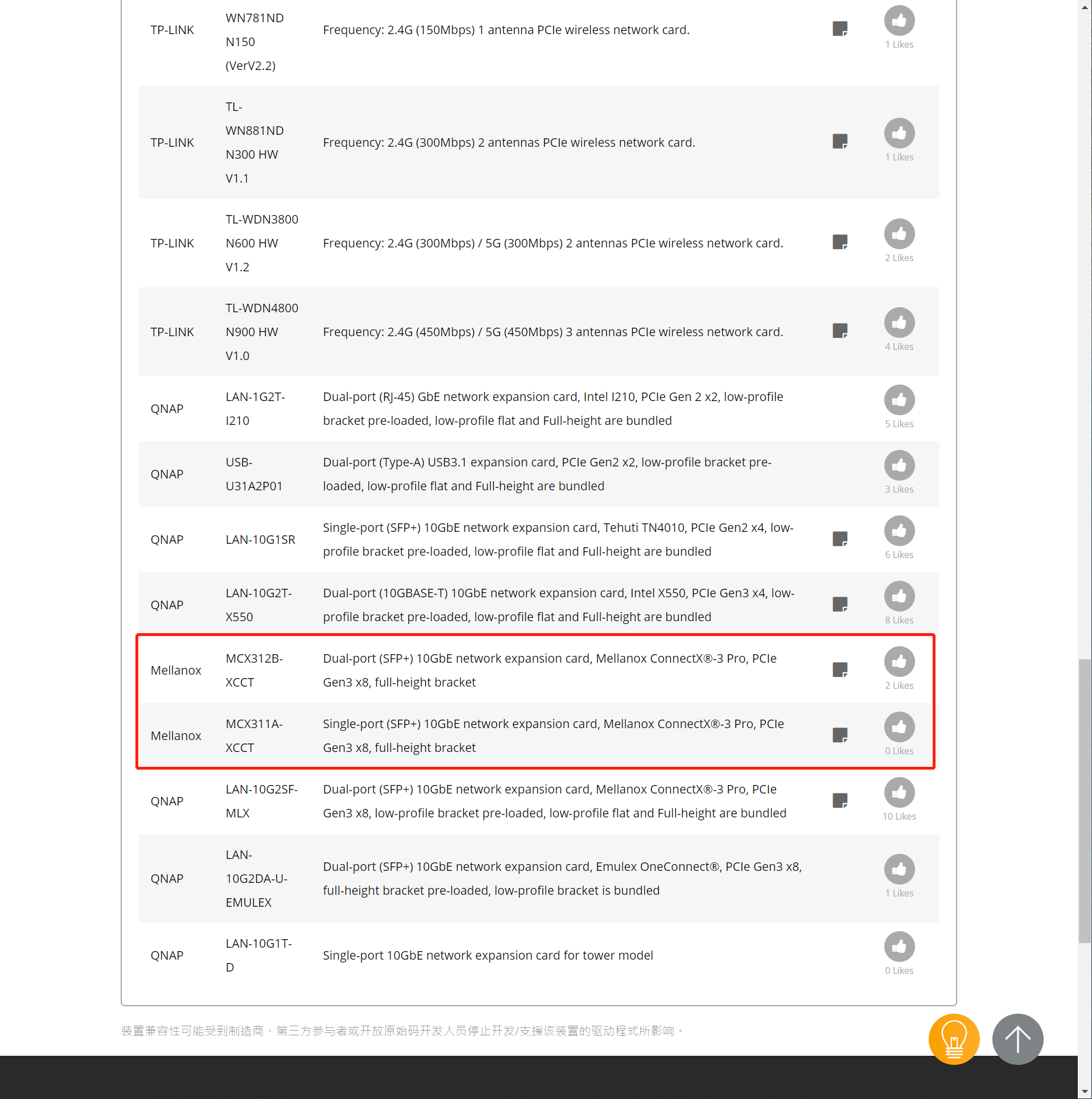Click the 2.4G (300Mbps) 2 antennas description for TL-WN881ND

pyautogui.click(x=509, y=143)
